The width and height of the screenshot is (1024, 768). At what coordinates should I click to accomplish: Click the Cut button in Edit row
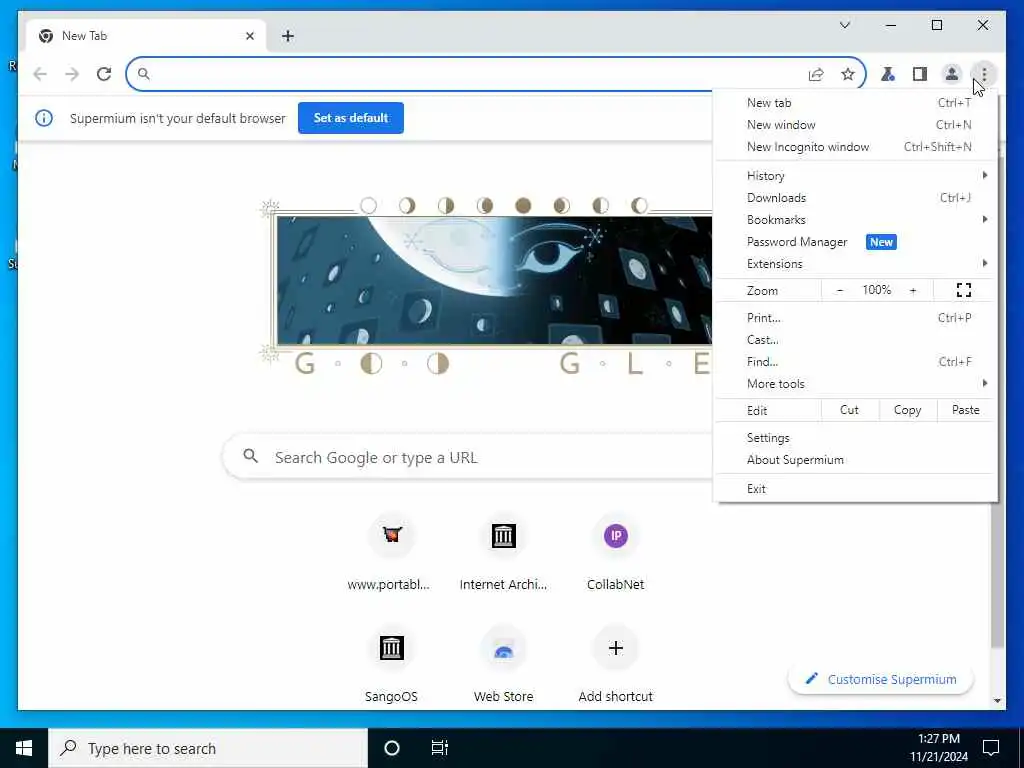850,410
